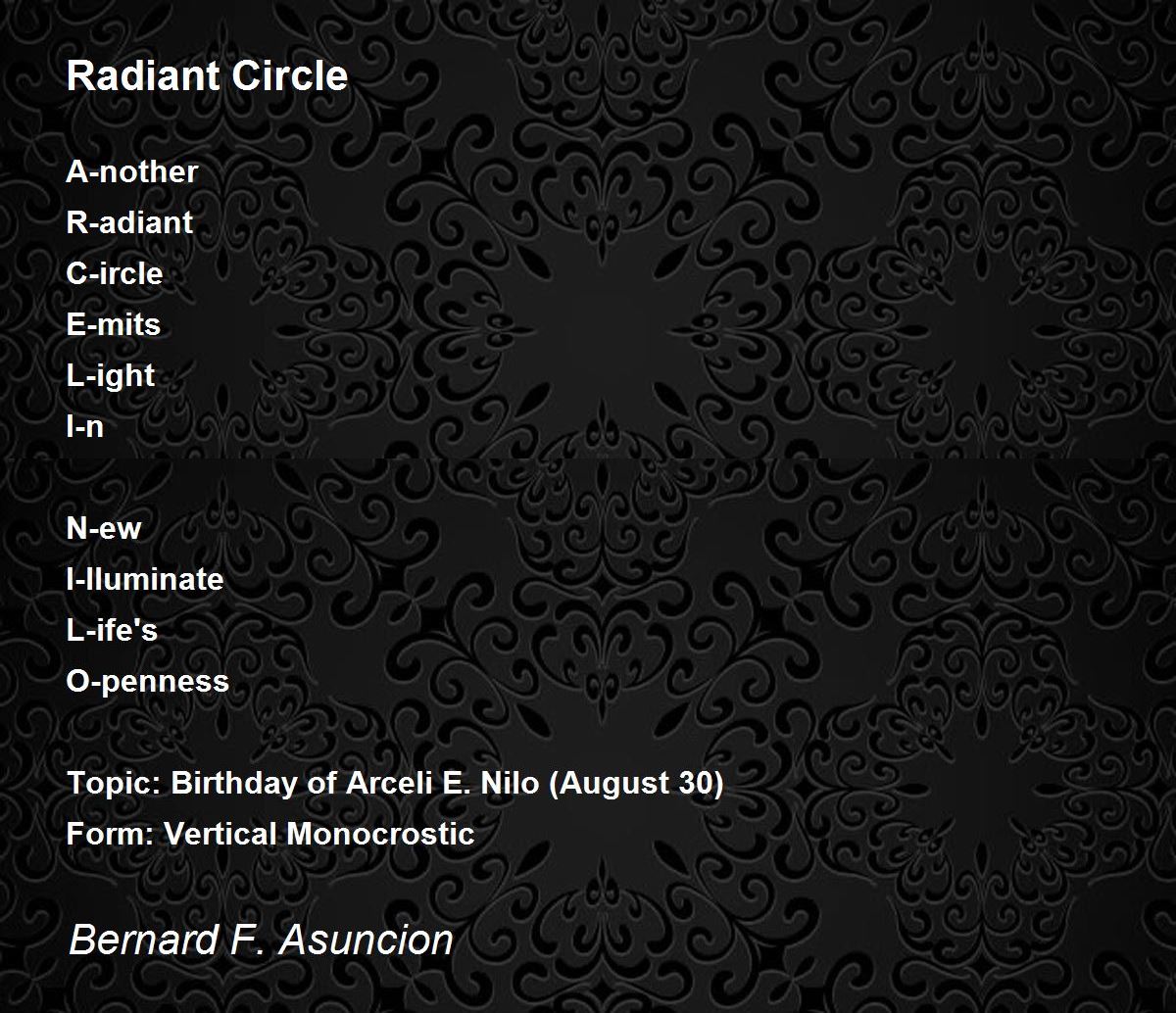Click the last poem line "O-penness"
Image resolution: width=1176 pixels, height=1013 pixels.
tap(148, 682)
